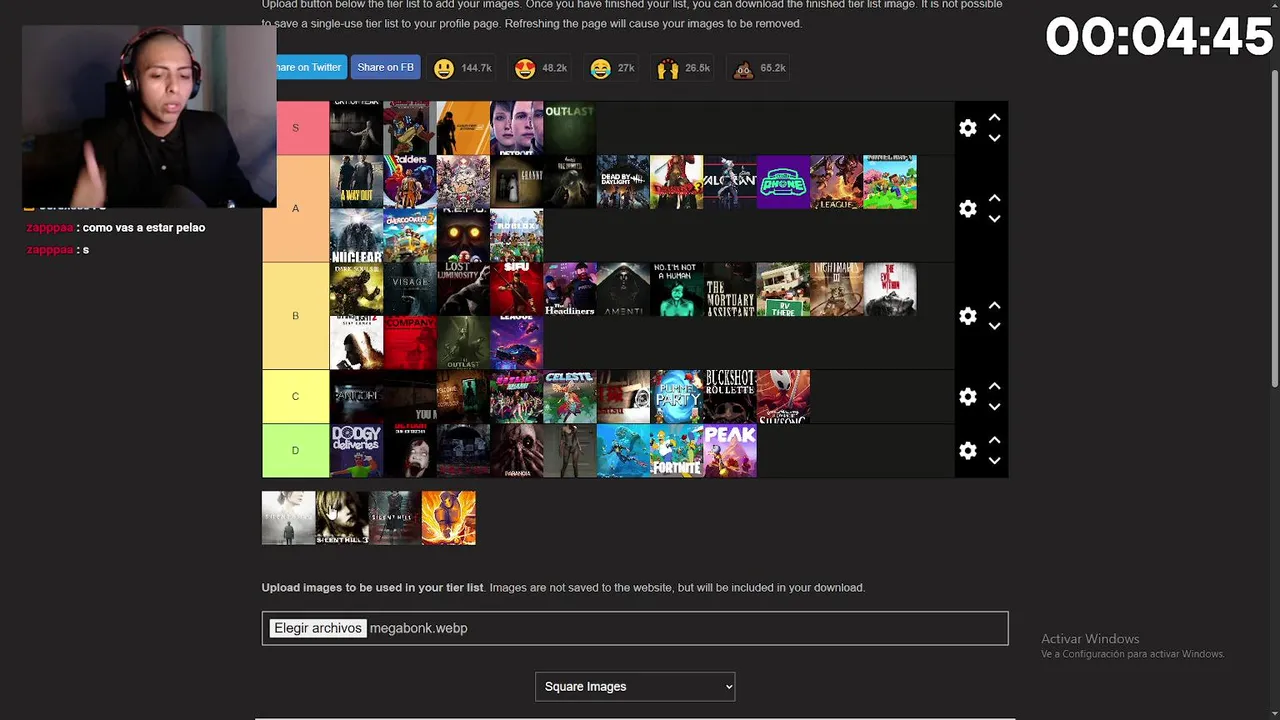Select the green D tier label cell
The width and height of the screenshot is (1280, 720).
(295, 451)
